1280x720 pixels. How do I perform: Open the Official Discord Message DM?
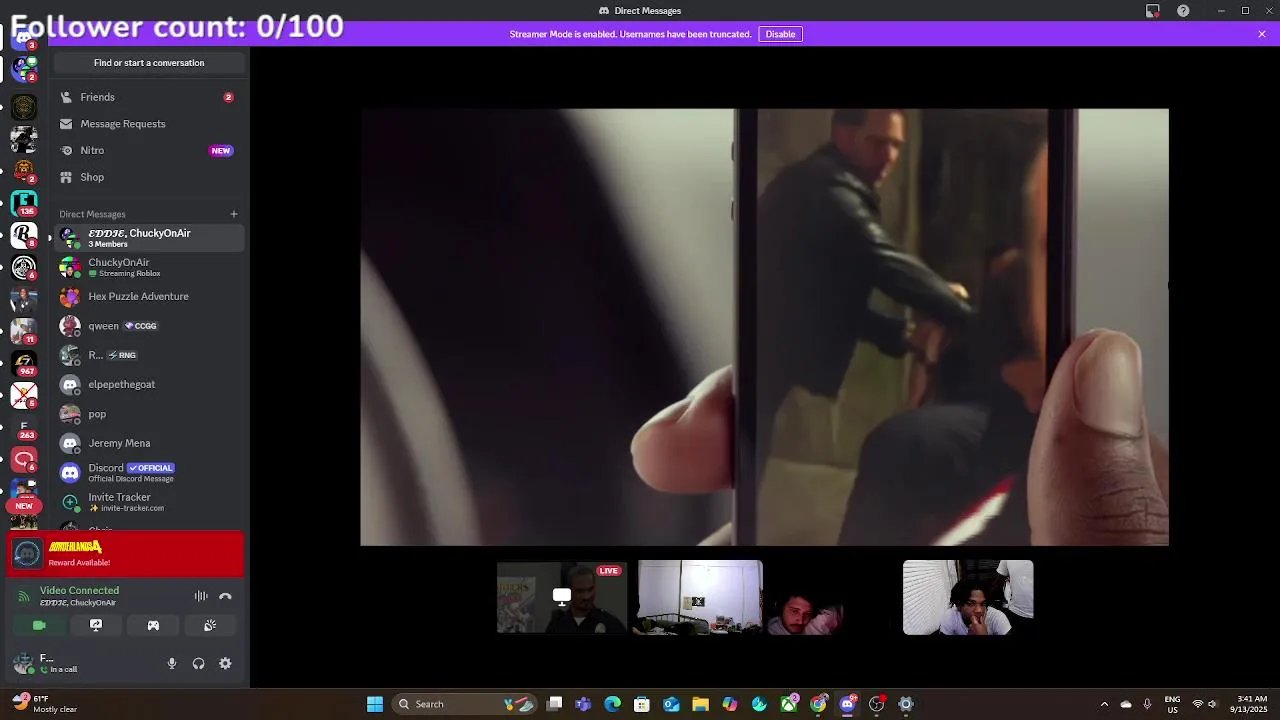(149, 472)
